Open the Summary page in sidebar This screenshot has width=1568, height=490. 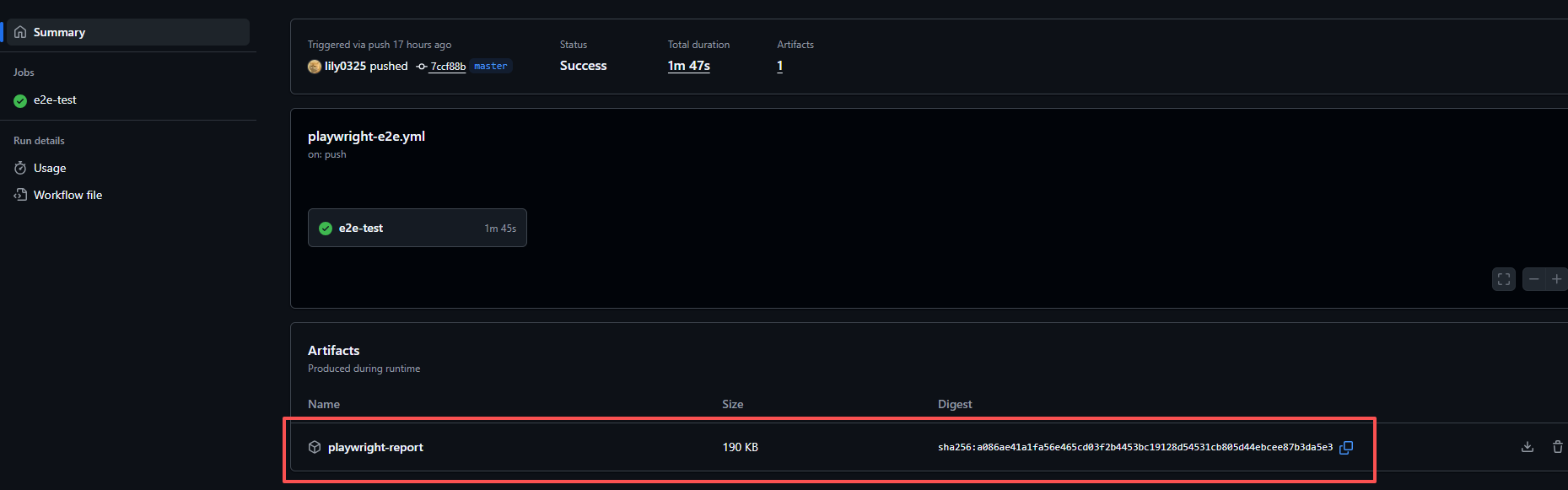click(x=128, y=32)
